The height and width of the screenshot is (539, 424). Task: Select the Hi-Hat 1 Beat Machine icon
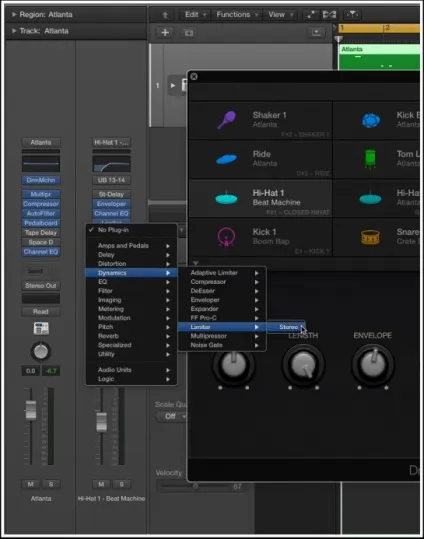226,198
